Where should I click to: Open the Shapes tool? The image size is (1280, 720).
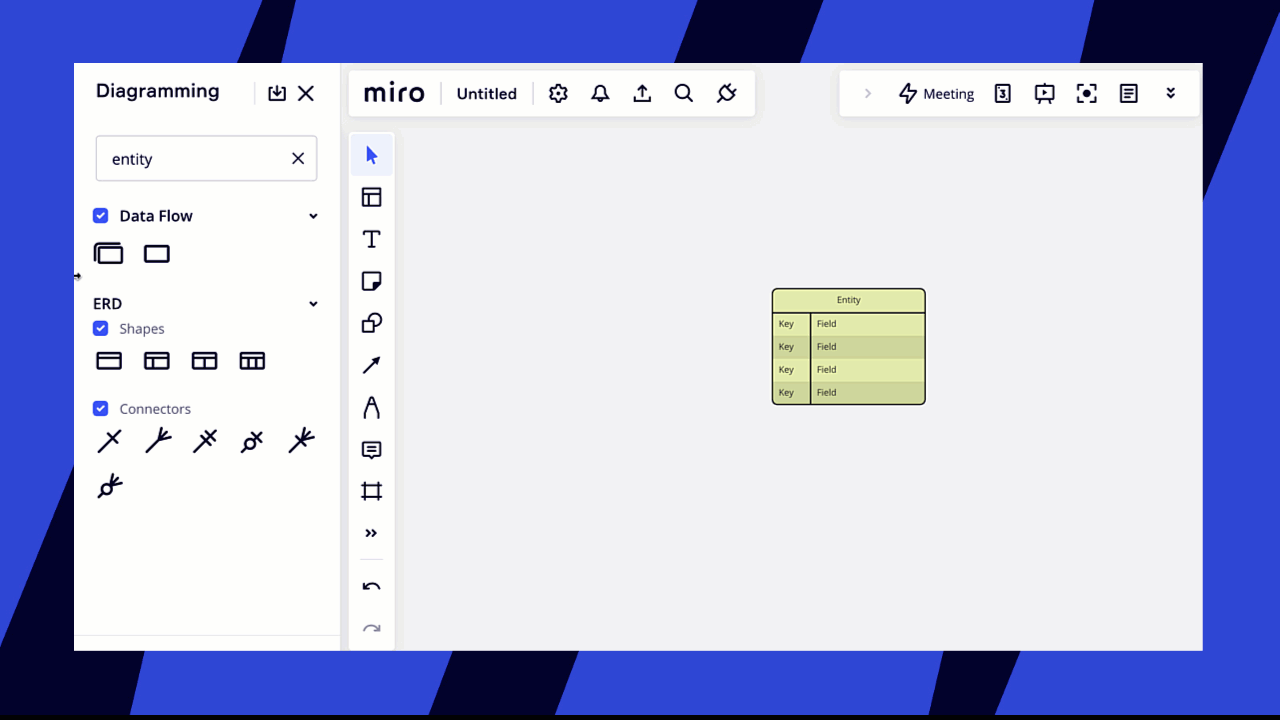[371, 323]
